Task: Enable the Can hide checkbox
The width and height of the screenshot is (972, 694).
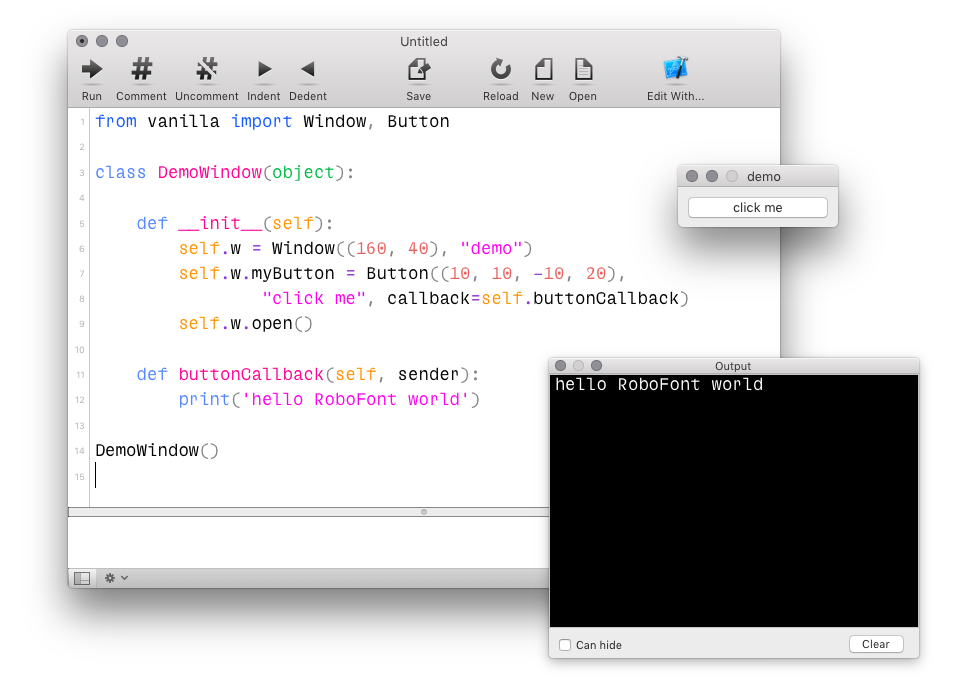Action: 565,645
